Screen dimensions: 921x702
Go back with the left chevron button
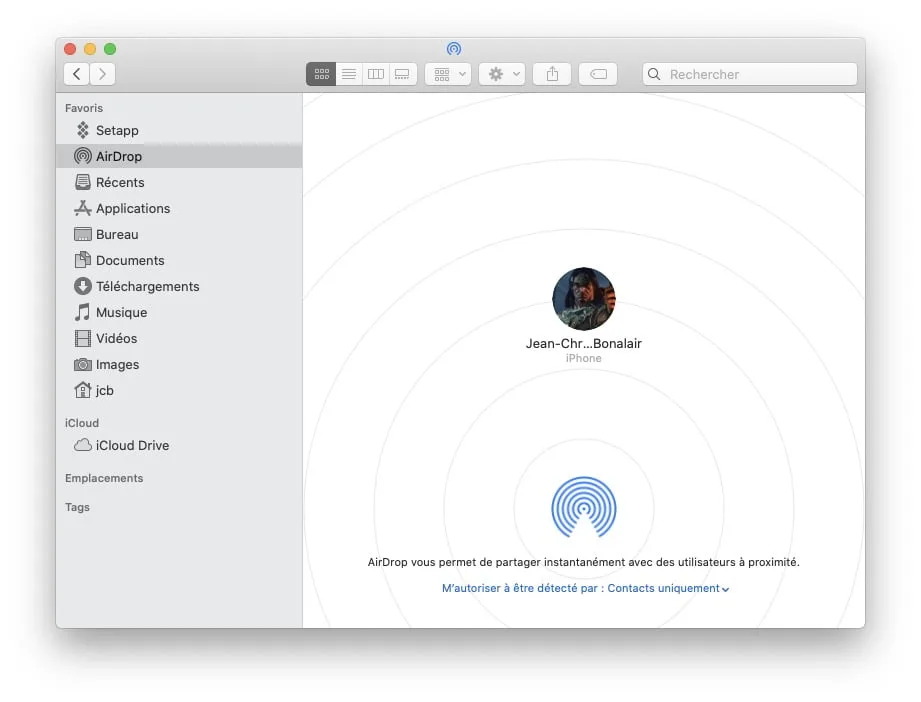click(x=77, y=74)
